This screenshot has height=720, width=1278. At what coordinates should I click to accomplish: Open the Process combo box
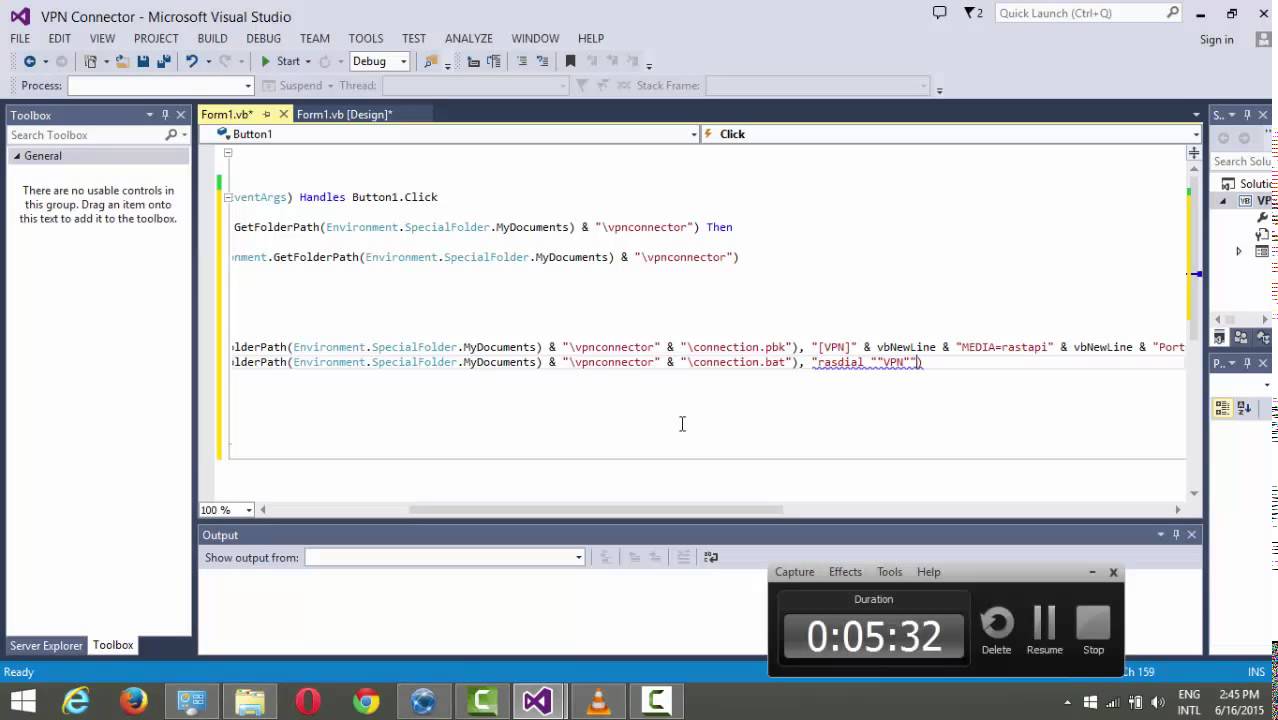161,86
